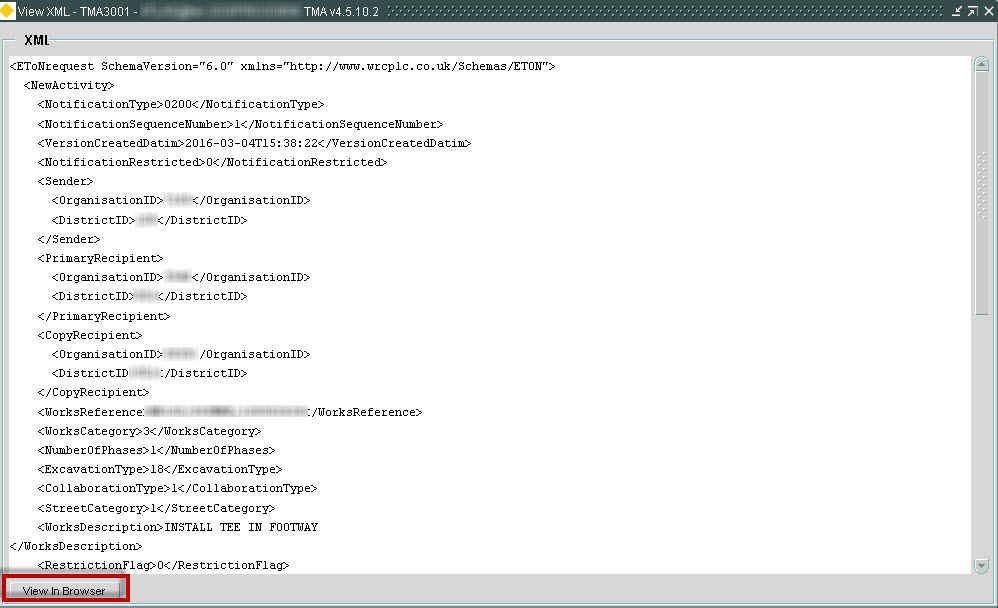Click the opening Sender tag
998x608 pixels.
[x=65, y=181]
